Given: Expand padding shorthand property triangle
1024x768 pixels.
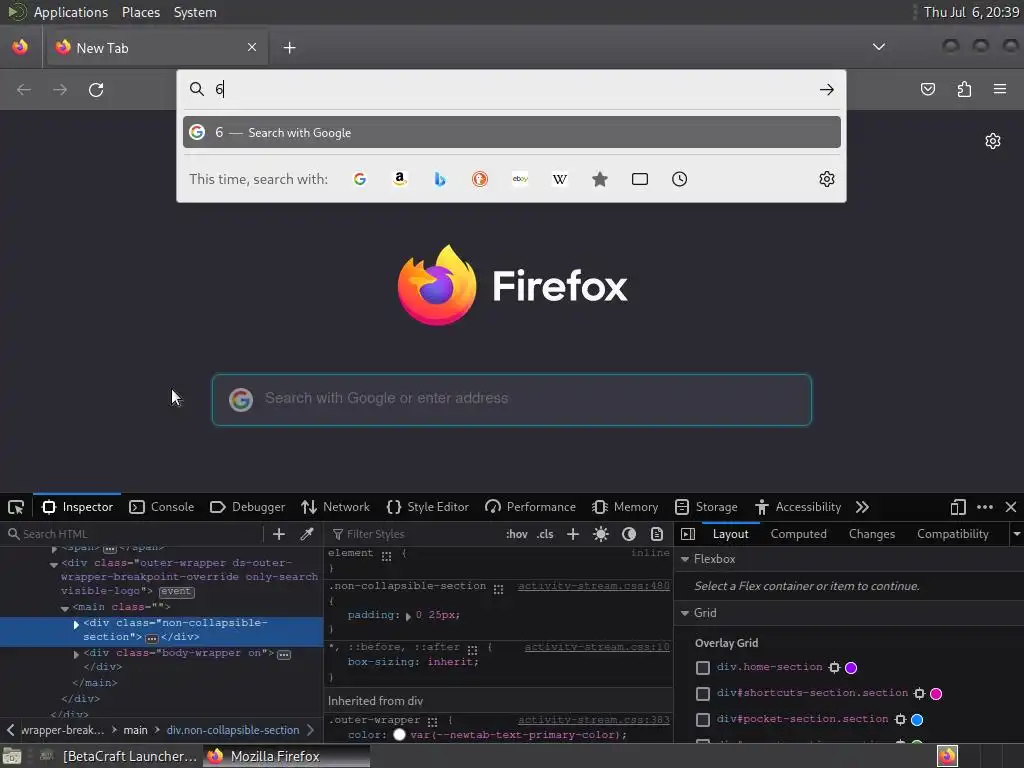Looking at the screenshot, I should tap(408, 616).
